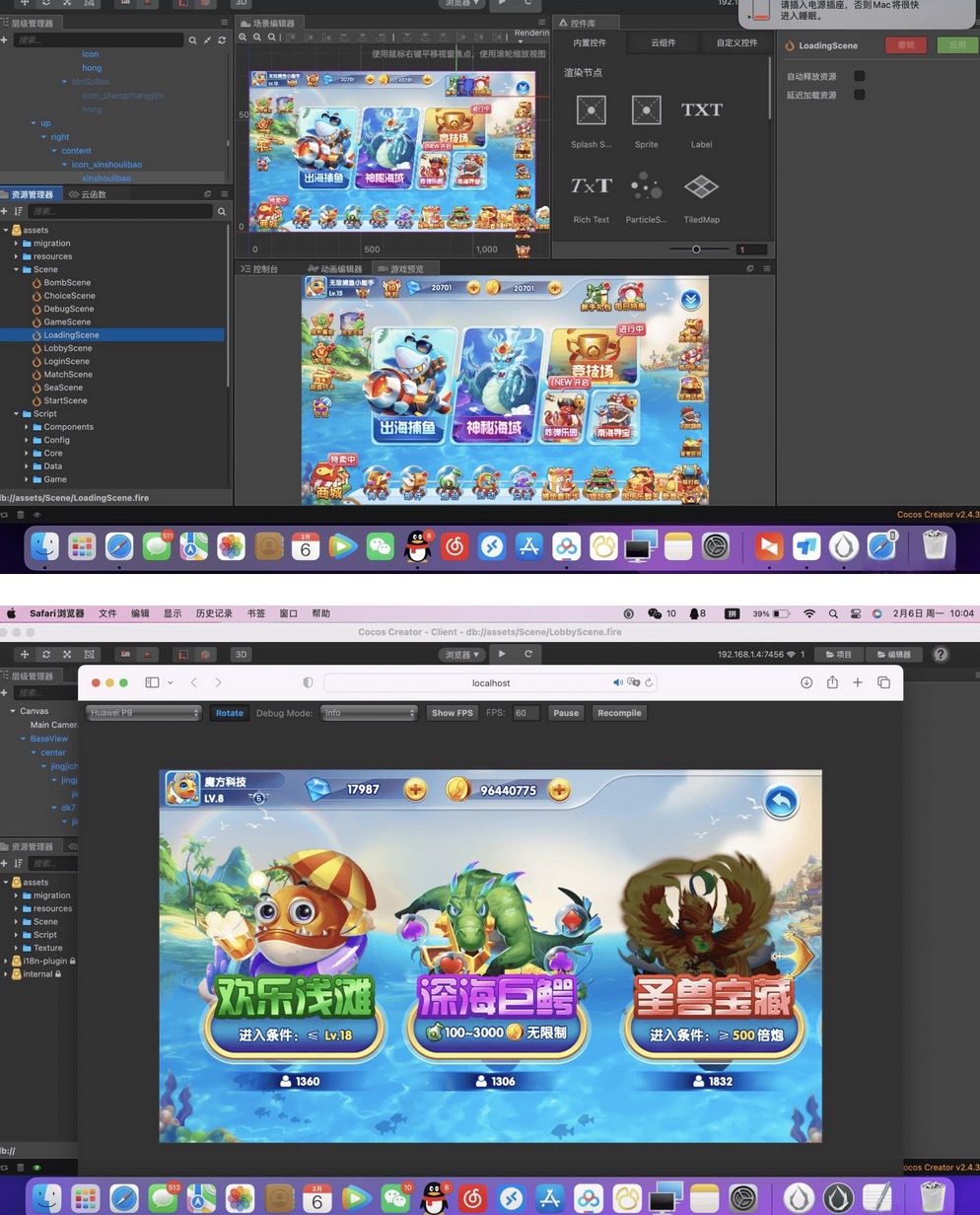Click the control library icon size slider
The height and width of the screenshot is (1215, 980).
pos(696,250)
